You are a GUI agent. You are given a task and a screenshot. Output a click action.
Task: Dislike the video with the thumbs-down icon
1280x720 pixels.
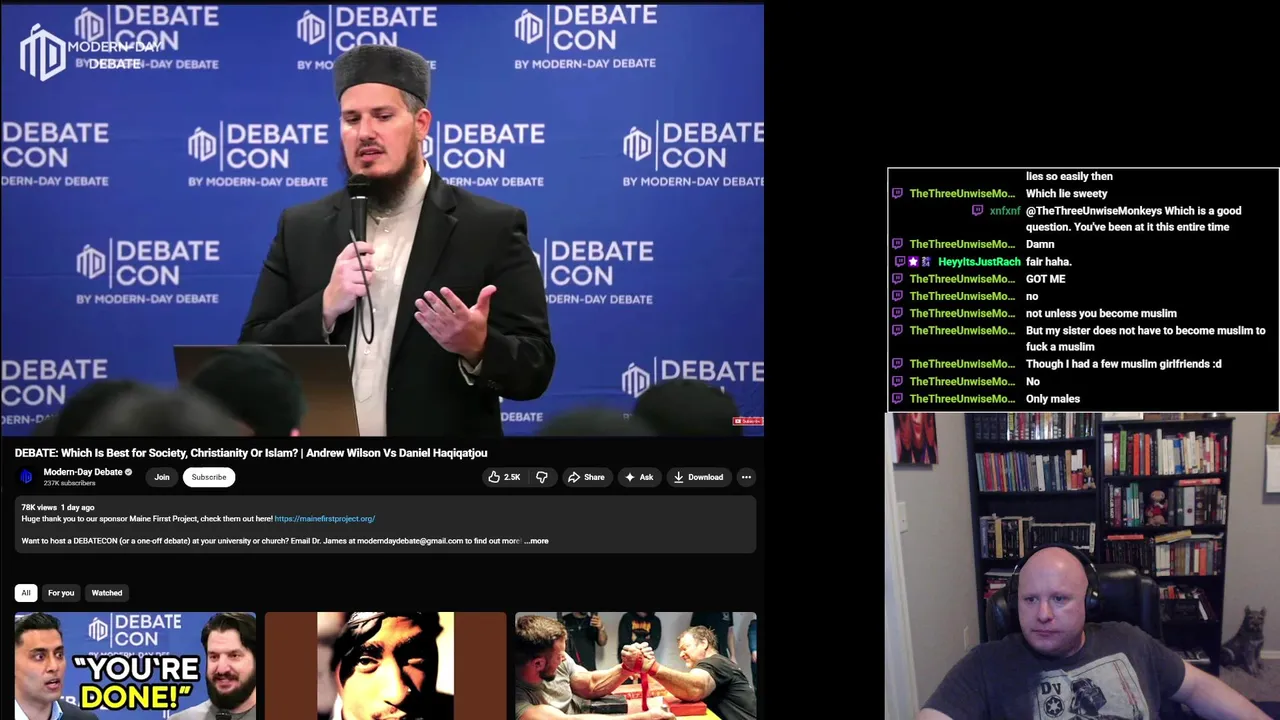542,477
